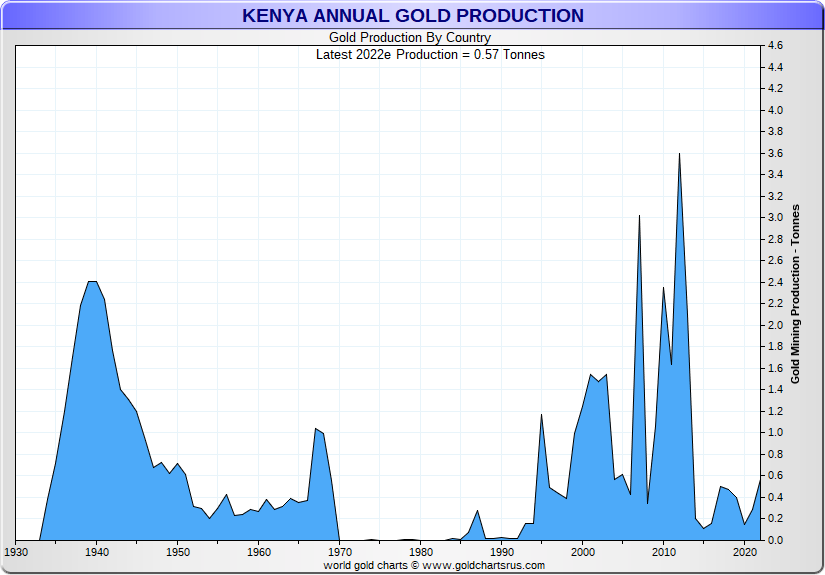Select the 2020 label on the x-axis
The height and width of the screenshot is (575, 825).
[744, 551]
